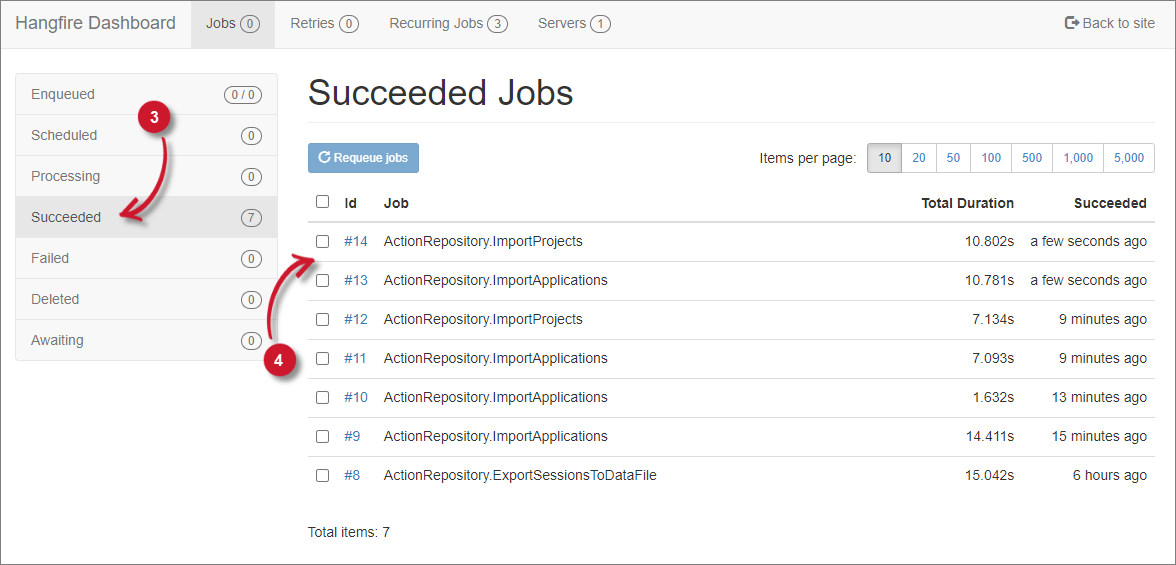Click the refresh icon on Requeue jobs
This screenshot has width=1176, height=565.
325,158
